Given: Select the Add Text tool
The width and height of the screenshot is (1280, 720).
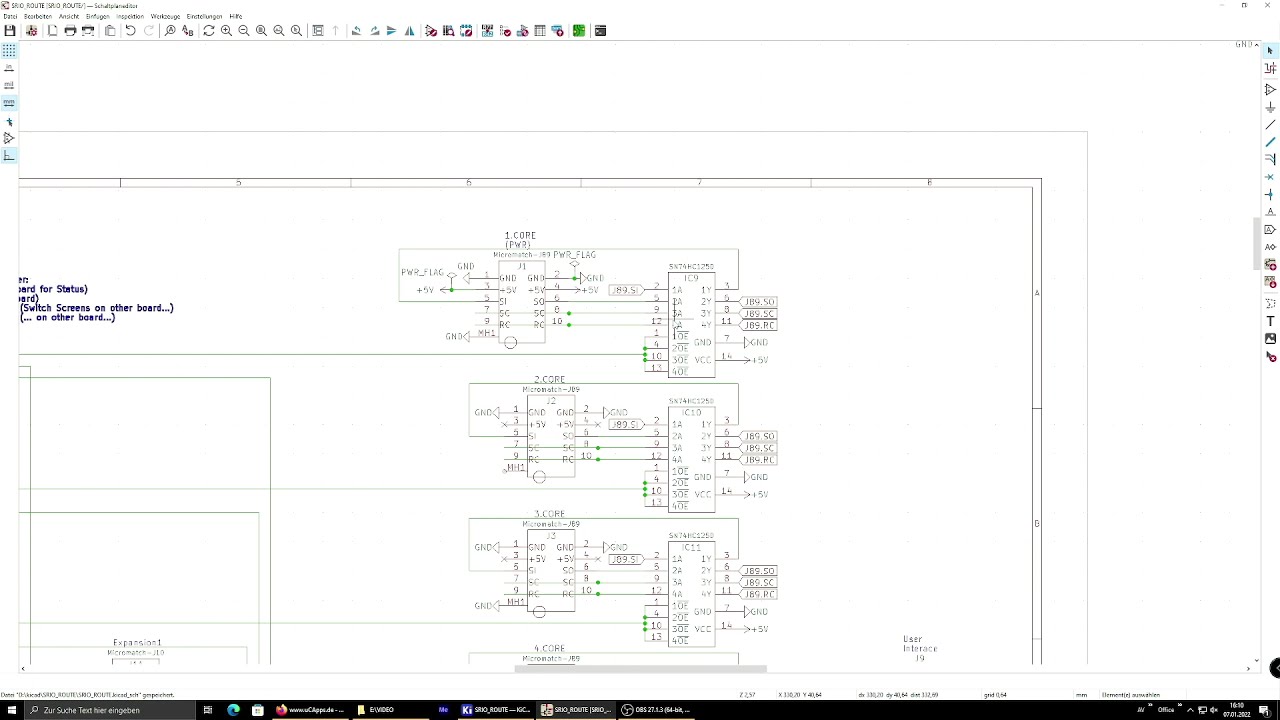Looking at the screenshot, I should [1270, 321].
